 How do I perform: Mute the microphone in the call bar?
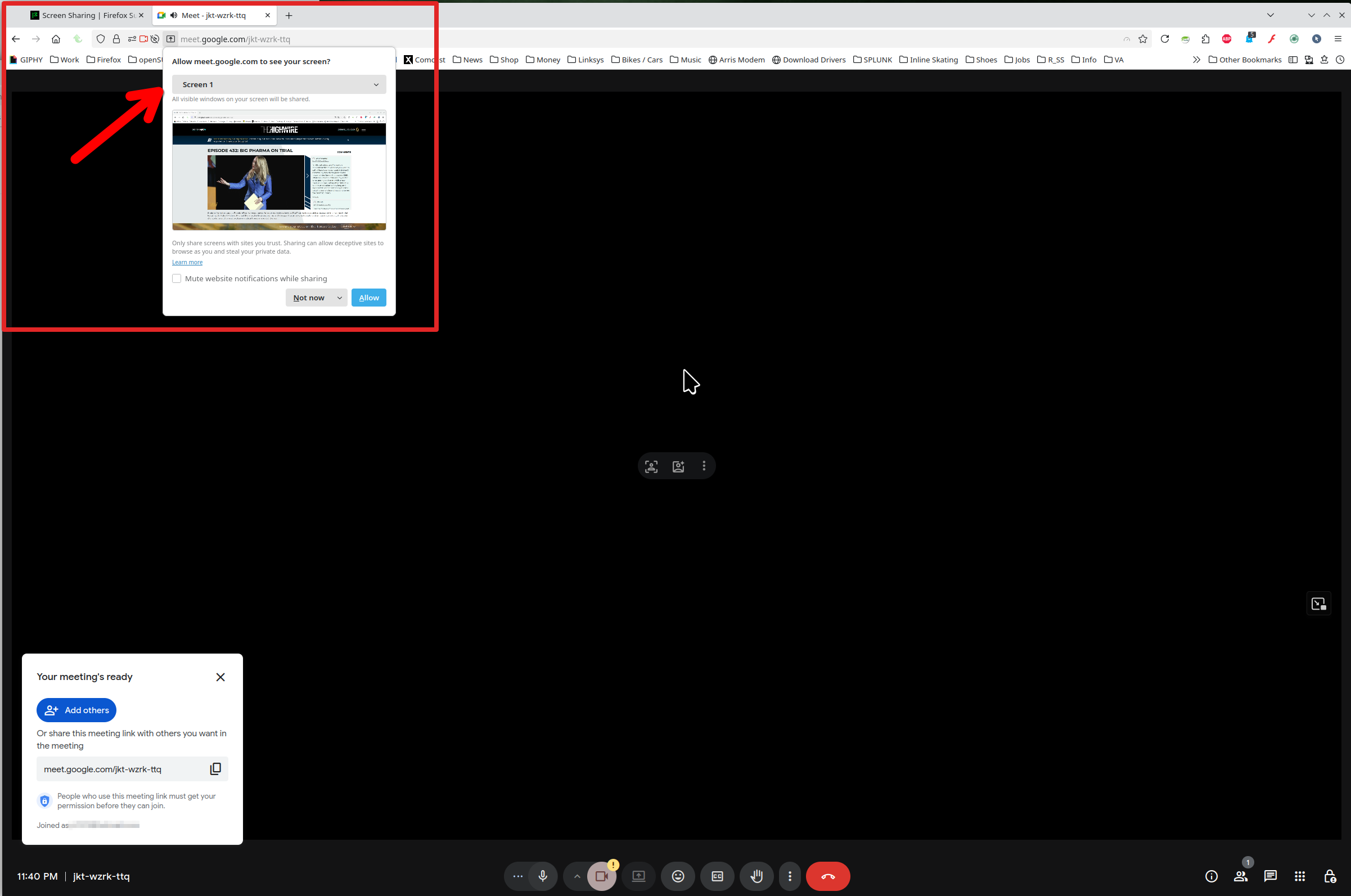(x=543, y=876)
